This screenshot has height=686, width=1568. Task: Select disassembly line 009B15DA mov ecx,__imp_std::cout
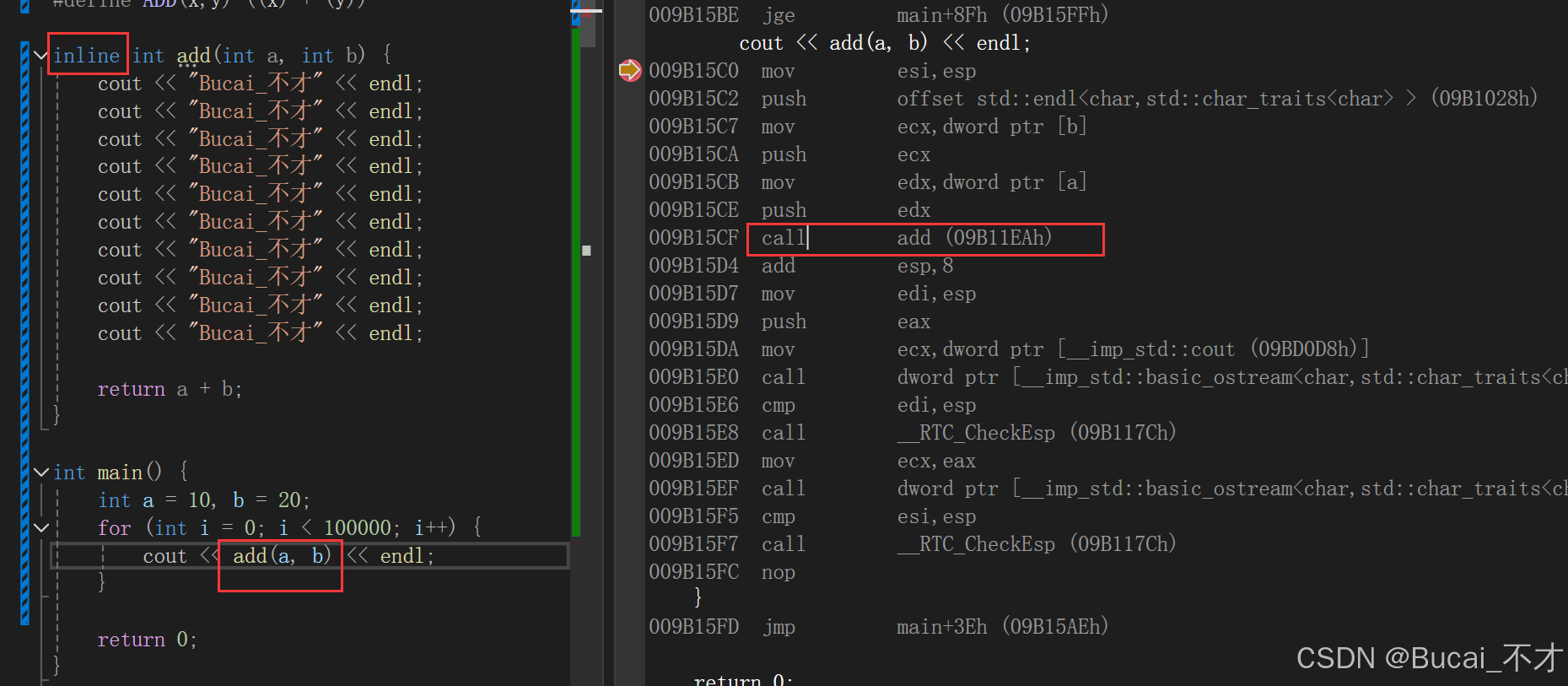point(1009,349)
